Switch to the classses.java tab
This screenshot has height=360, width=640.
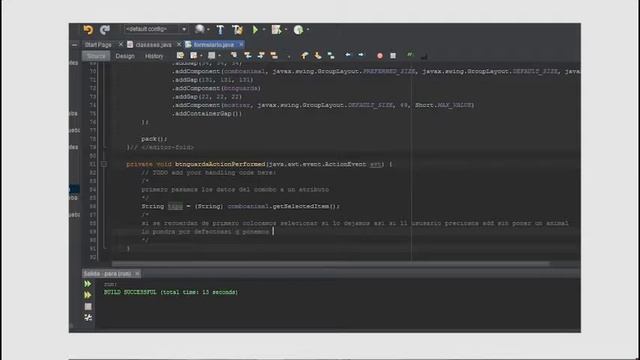tap(153, 44)
